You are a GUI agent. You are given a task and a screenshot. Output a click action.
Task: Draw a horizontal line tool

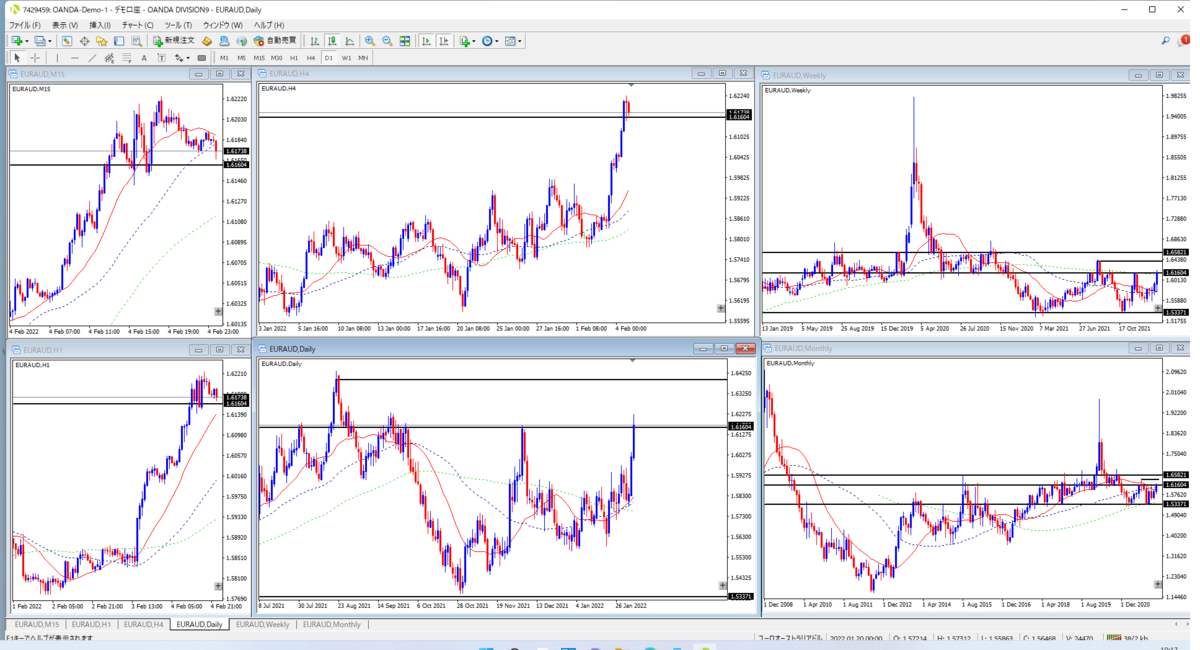tap(75, 58)
